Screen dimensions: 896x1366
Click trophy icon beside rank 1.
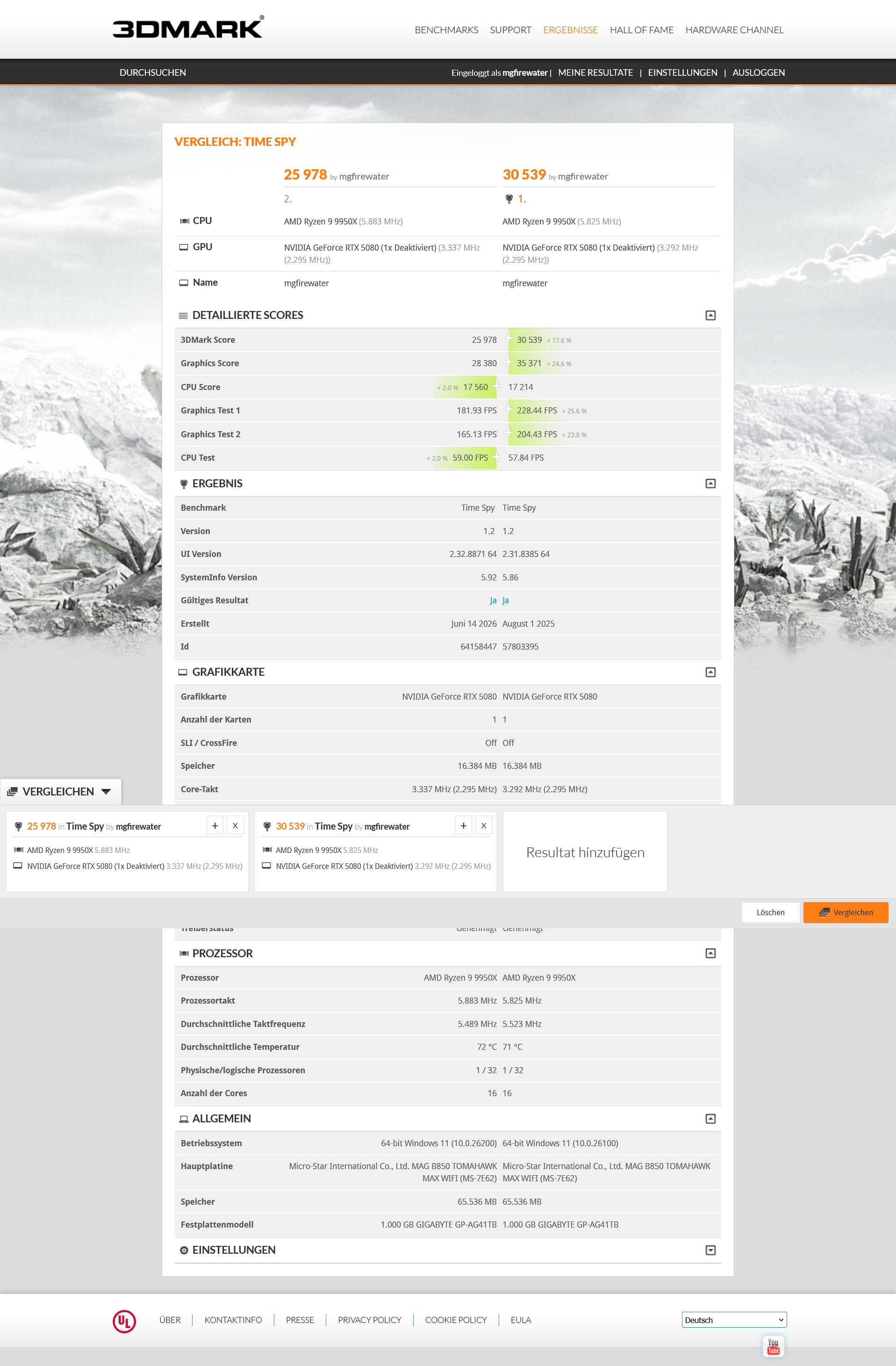tap(509, 199)
